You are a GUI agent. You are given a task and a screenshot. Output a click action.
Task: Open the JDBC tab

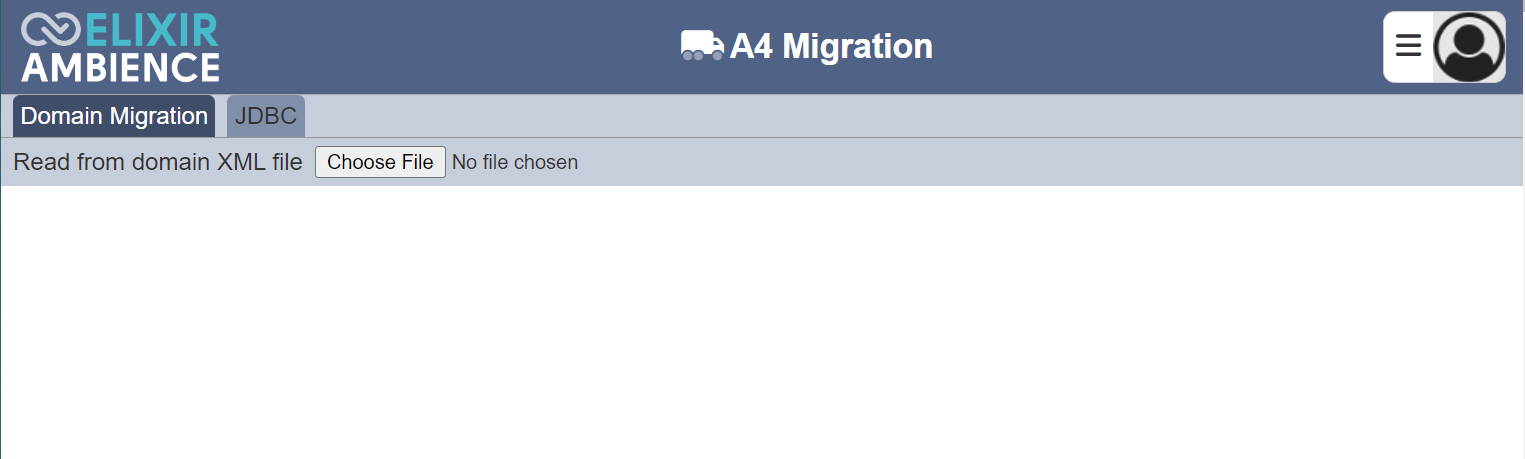[x=266, y=116]
